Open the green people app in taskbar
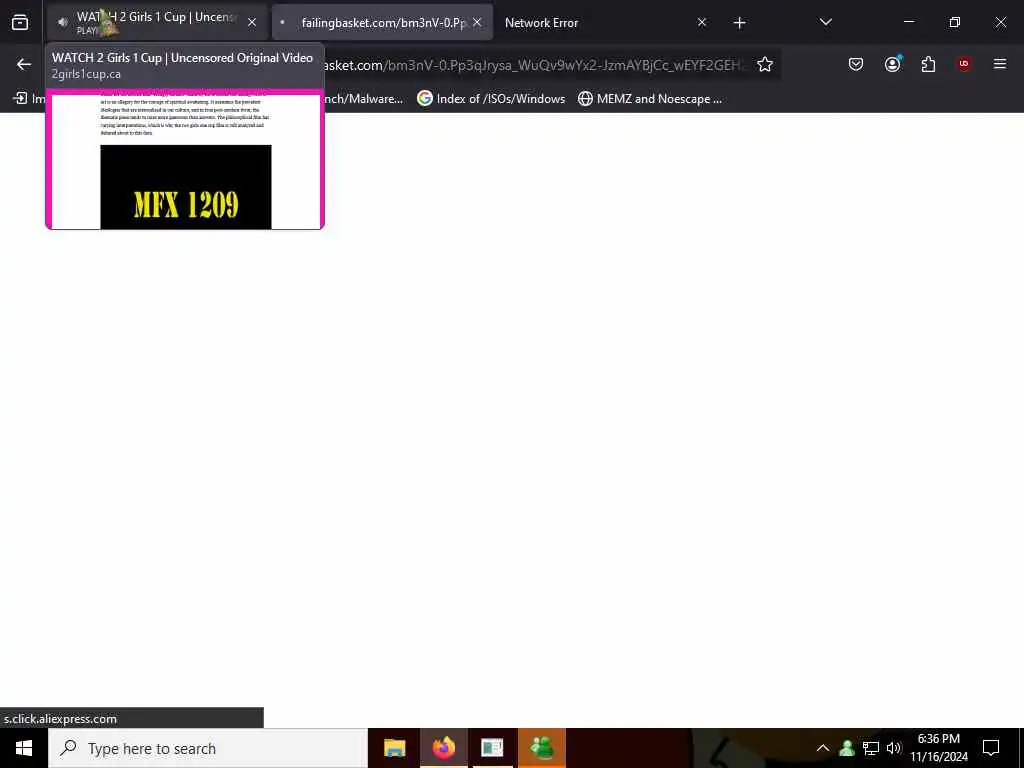Screen dimensions: 1024x768 [x=542, y=748]
